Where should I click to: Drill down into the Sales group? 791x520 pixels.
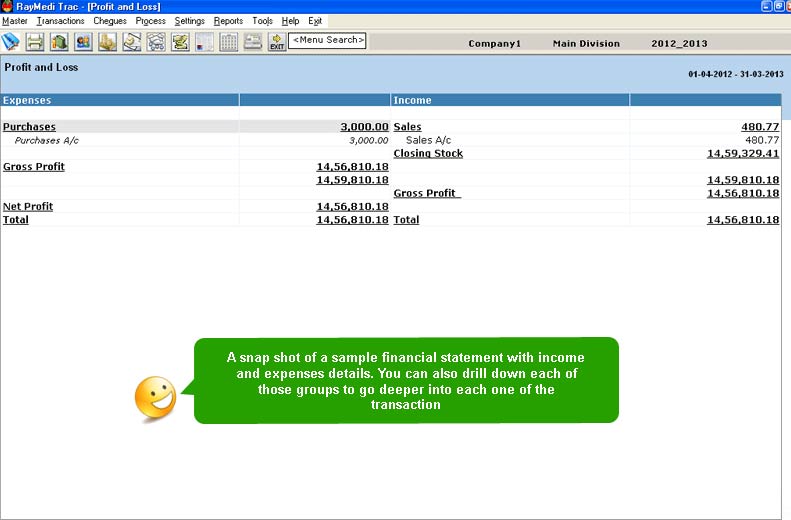407,127
